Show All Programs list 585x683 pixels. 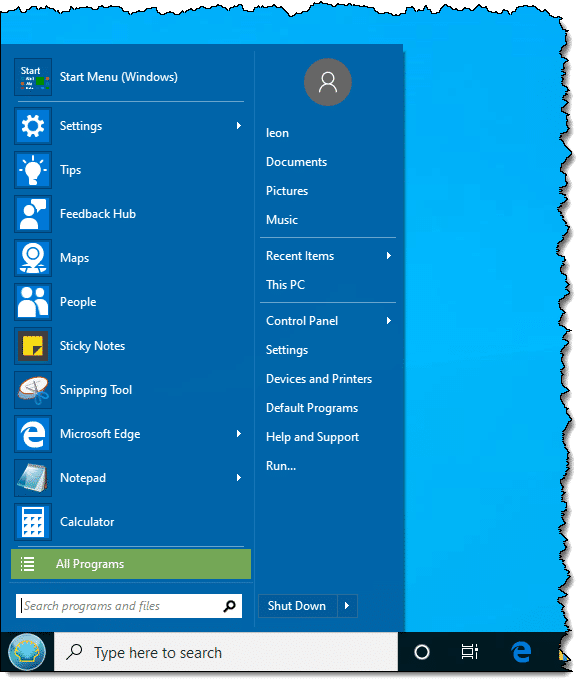(x=131, y=564)
